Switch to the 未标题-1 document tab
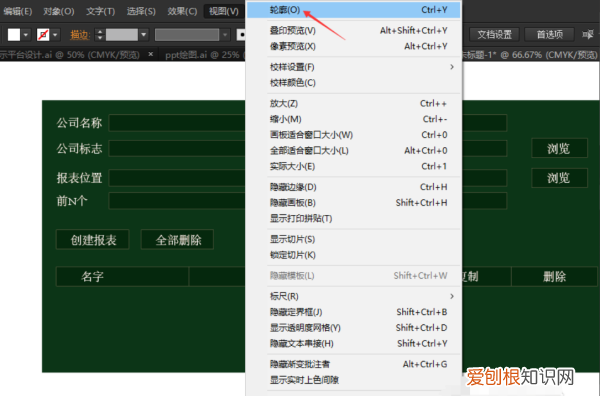This screenshot has height=396, width=600. tap(530, 55)
